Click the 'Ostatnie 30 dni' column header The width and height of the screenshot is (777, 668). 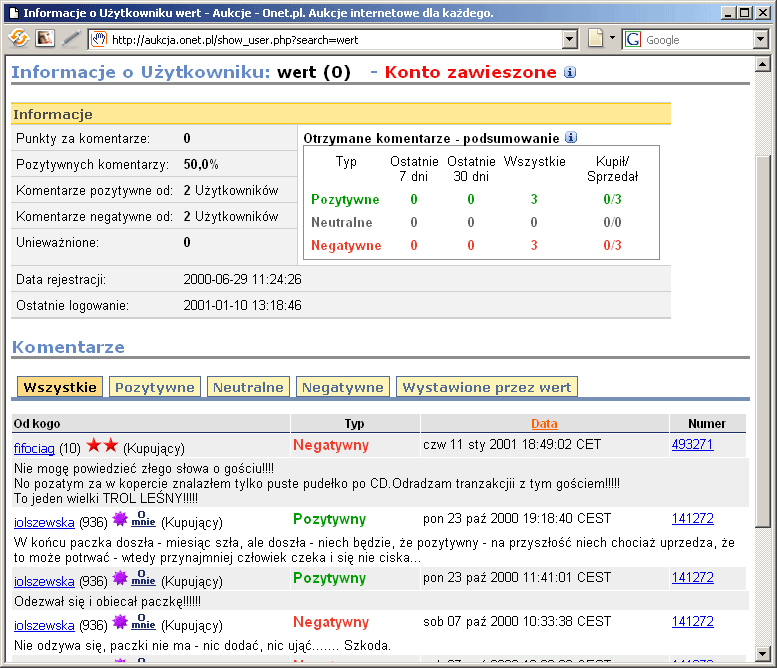pos(471,169)
